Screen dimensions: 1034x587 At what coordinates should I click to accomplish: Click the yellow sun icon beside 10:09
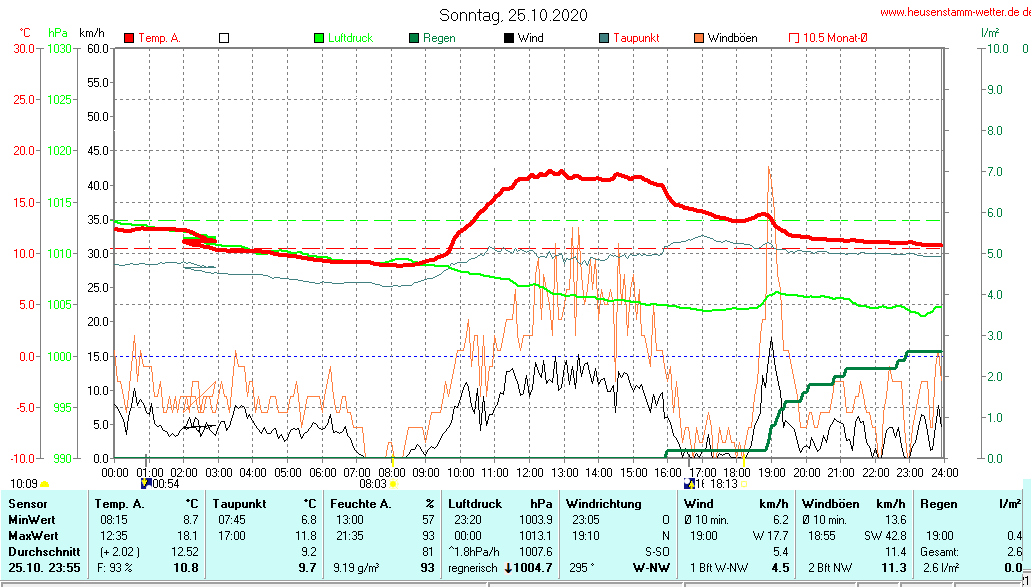(x=45, y=484)
